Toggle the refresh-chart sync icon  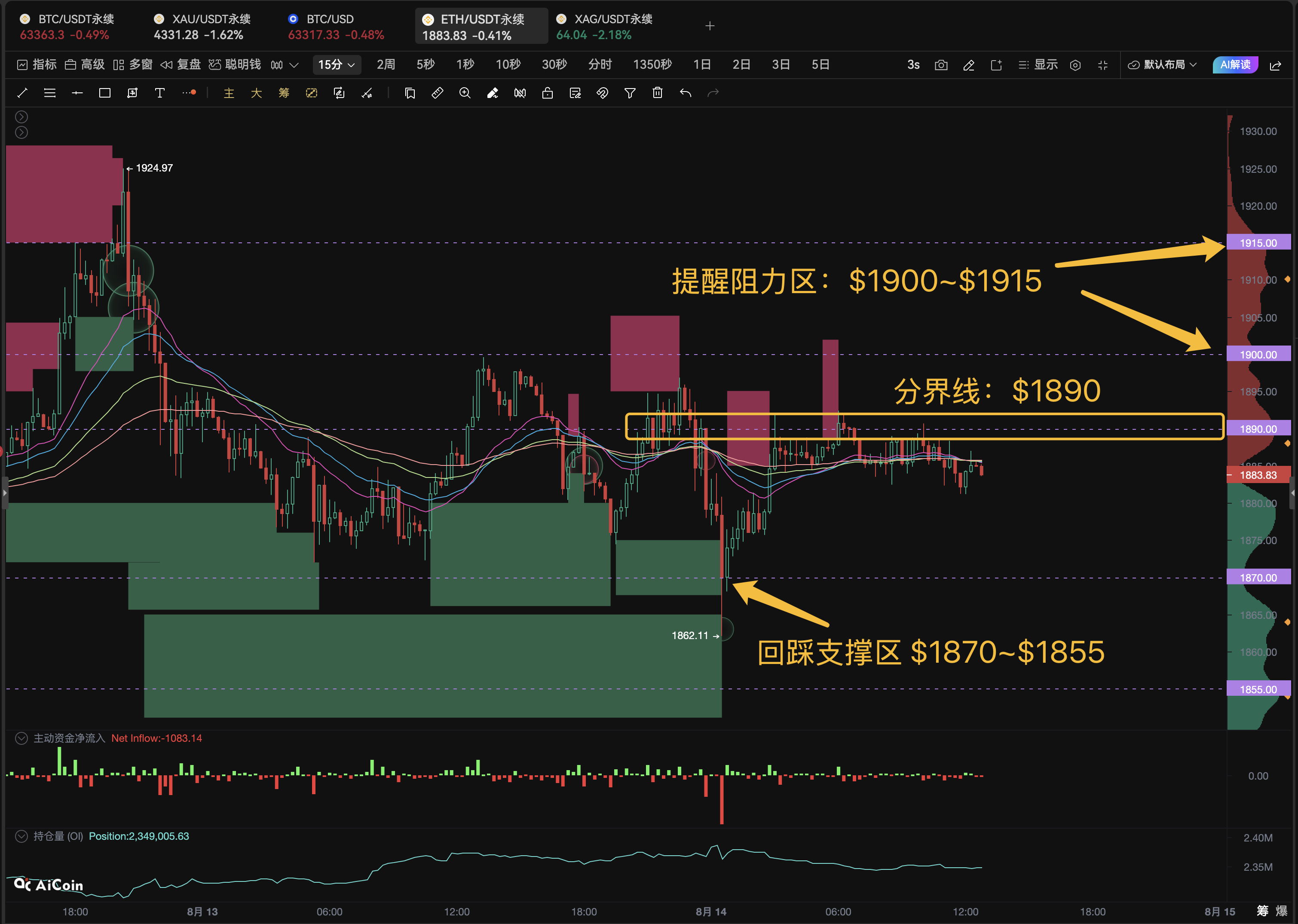339,93
